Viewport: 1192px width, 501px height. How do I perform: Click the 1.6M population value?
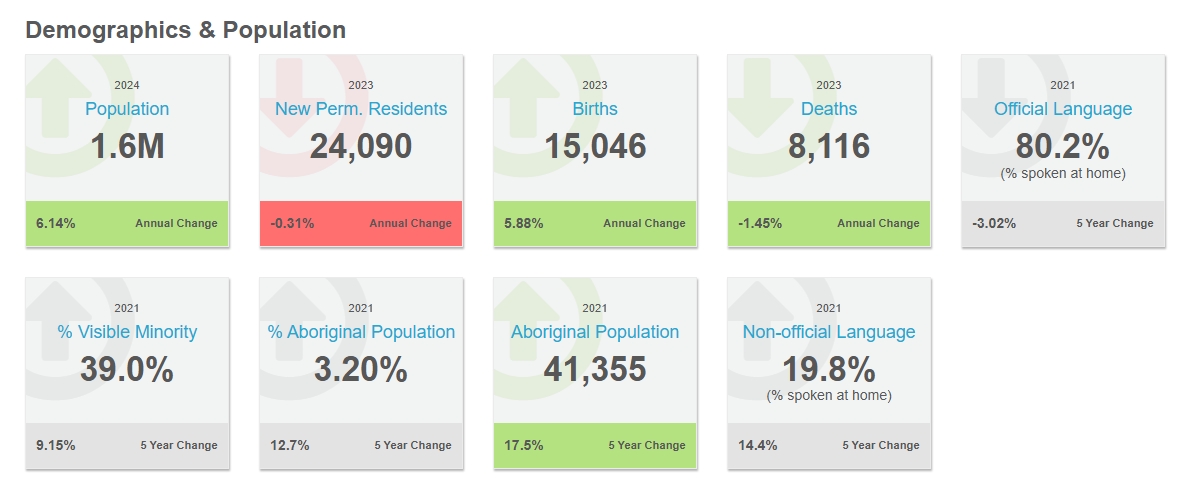[x=127, y=147]
